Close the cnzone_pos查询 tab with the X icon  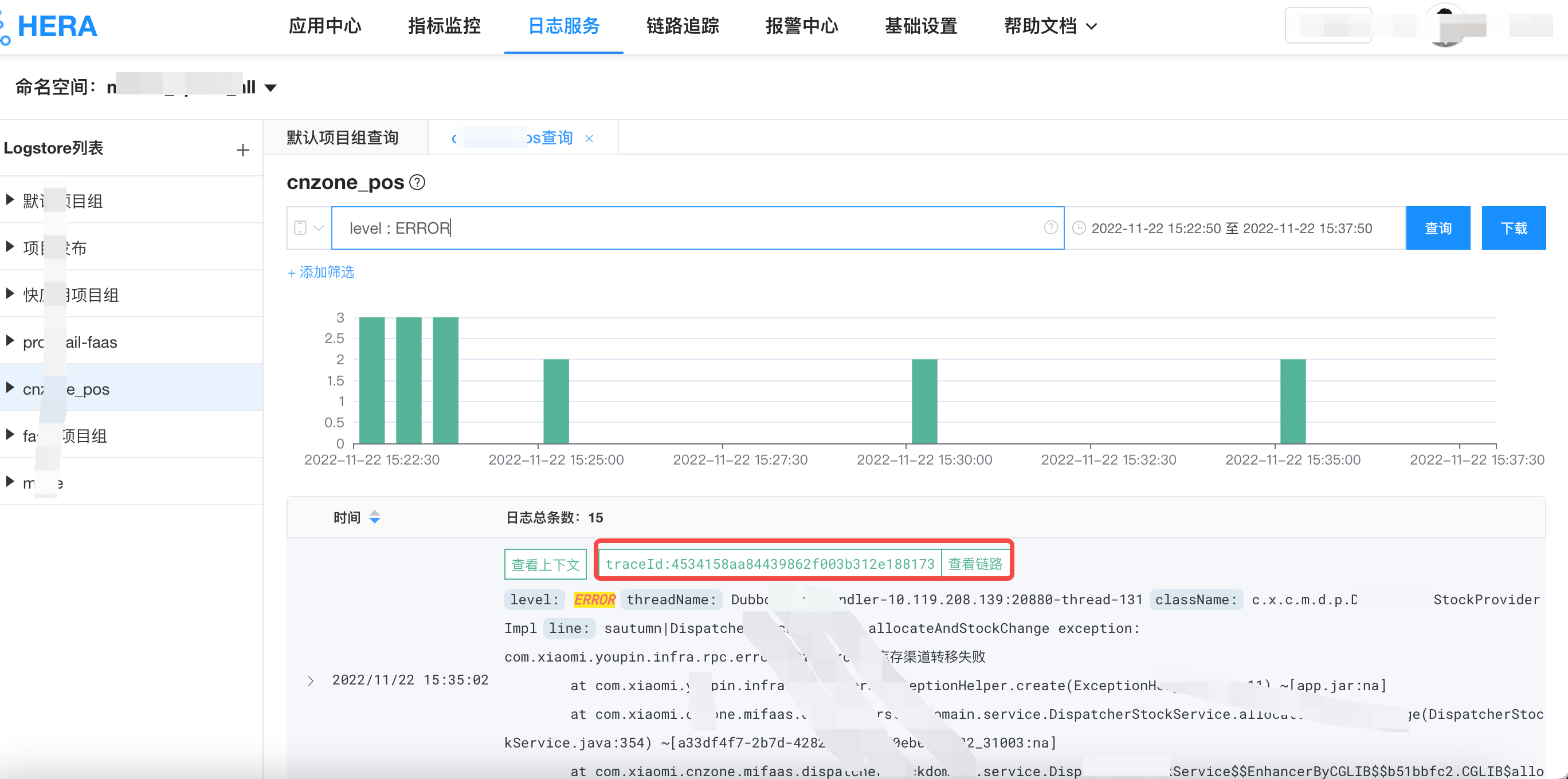click(x=589, y=138)
